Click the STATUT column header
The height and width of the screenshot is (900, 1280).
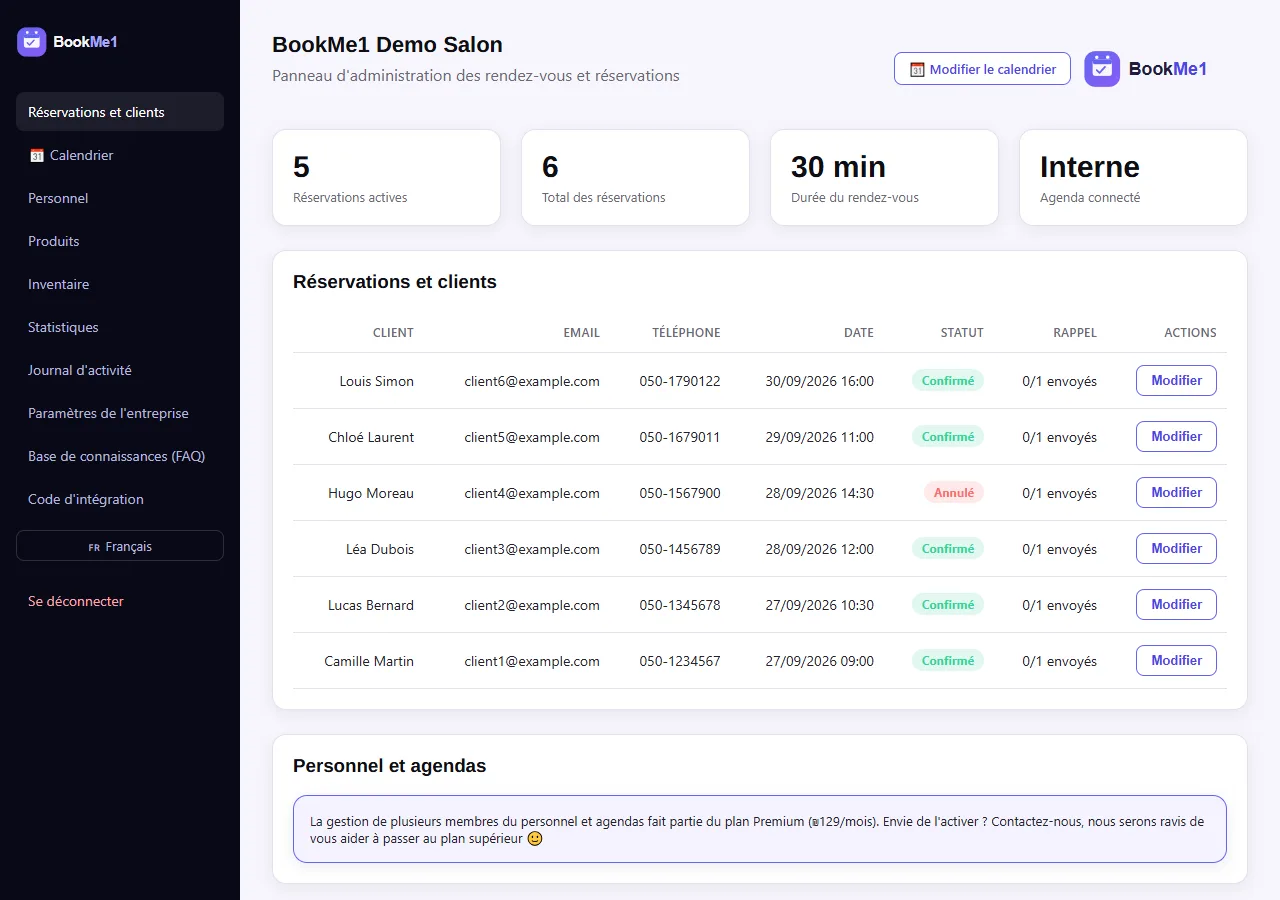962,333
